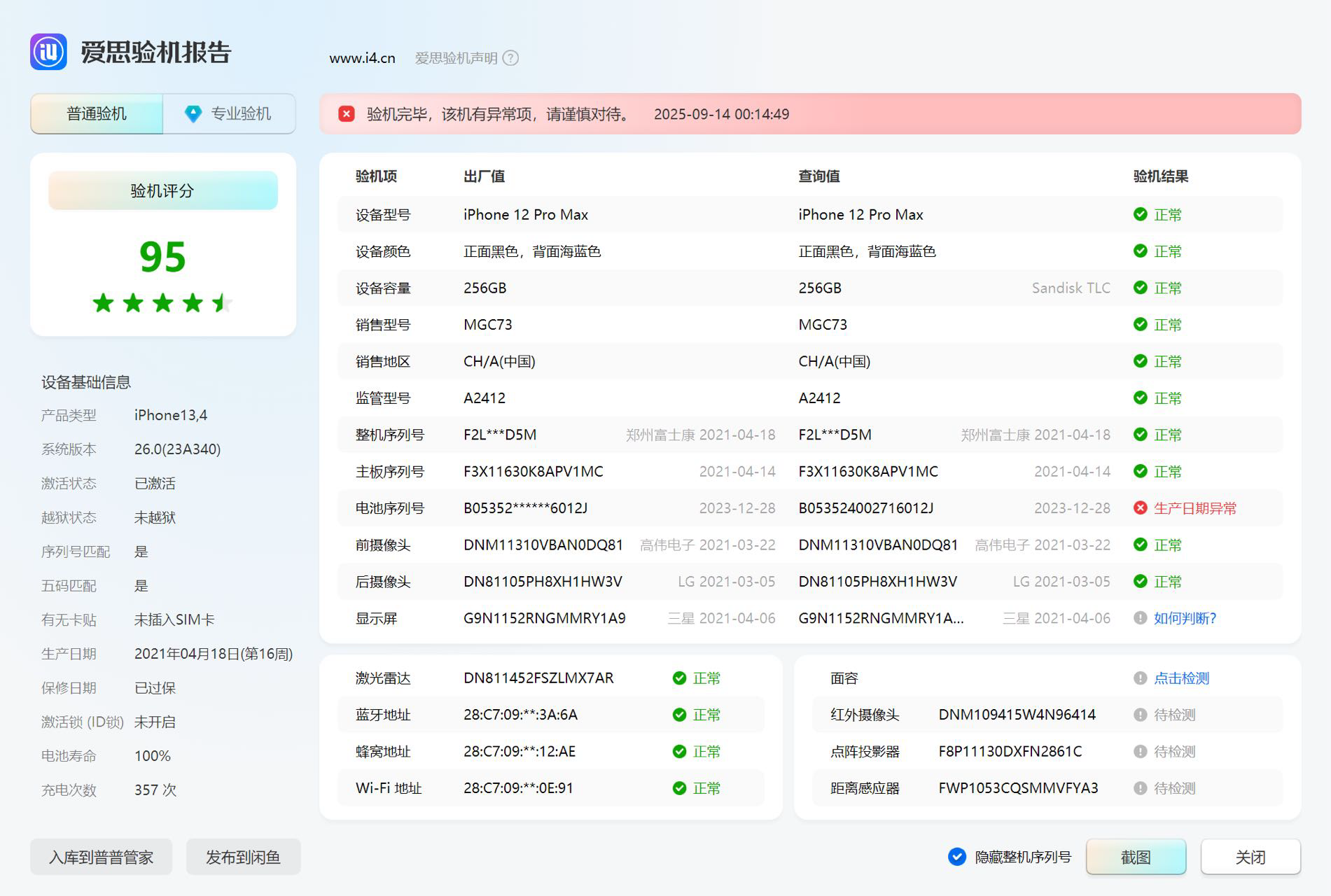This screenshot has height=896, width=1331.
Task: Click the gray pending icon for 红外摄像头
Action: tap(1140, 715)
